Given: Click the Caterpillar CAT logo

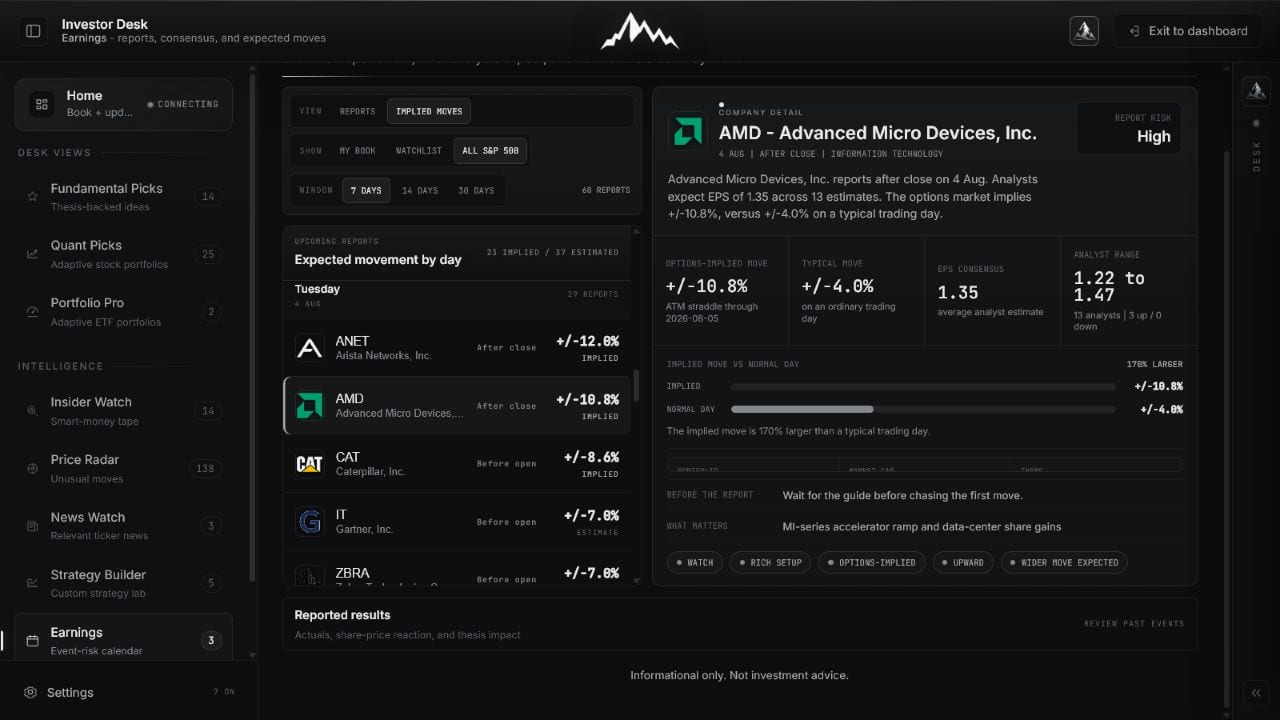Looking at the screenshot, I should (310, 464).
